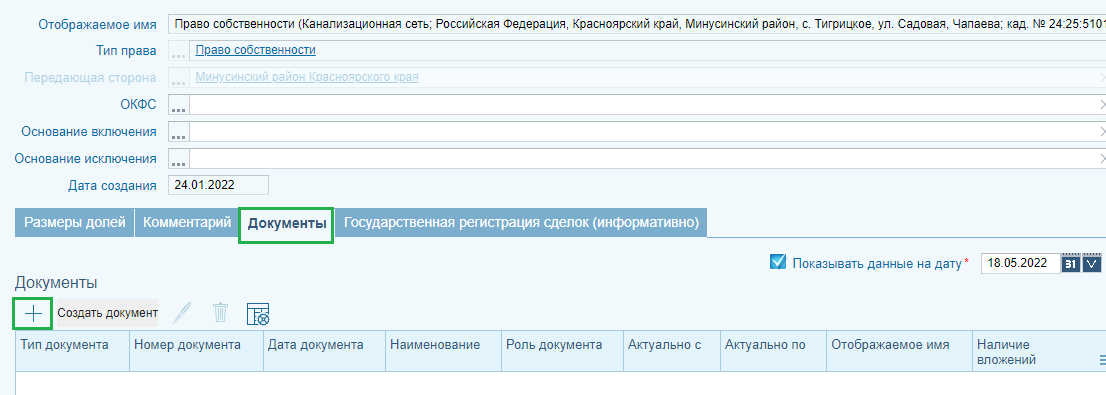Image resolution: width=1106 pixels, height=395 pixels.
Task: Switch to Размеры долей tab
Action: coord(75,222)
